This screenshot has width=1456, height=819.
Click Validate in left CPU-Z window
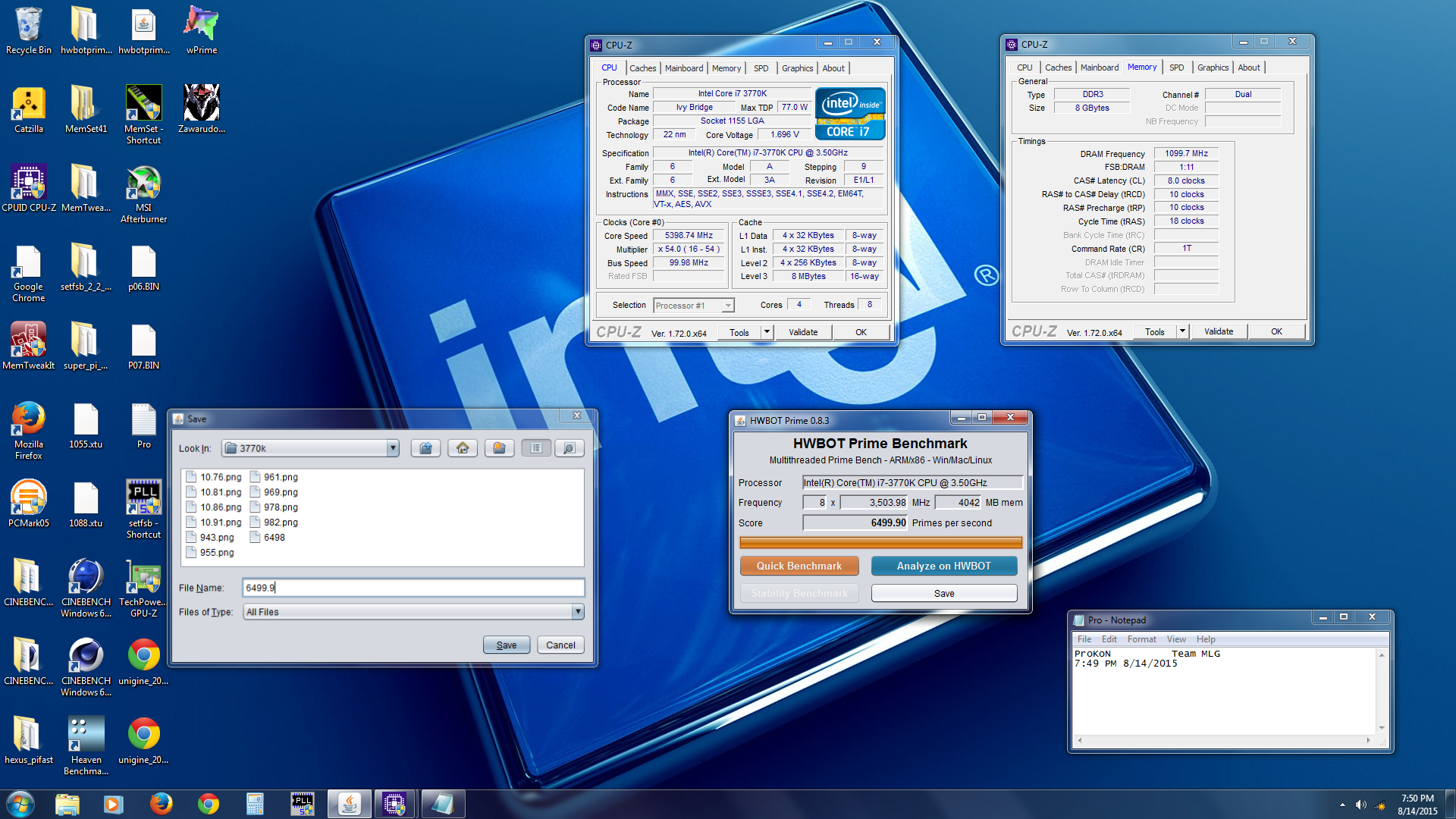coord(803,332)
